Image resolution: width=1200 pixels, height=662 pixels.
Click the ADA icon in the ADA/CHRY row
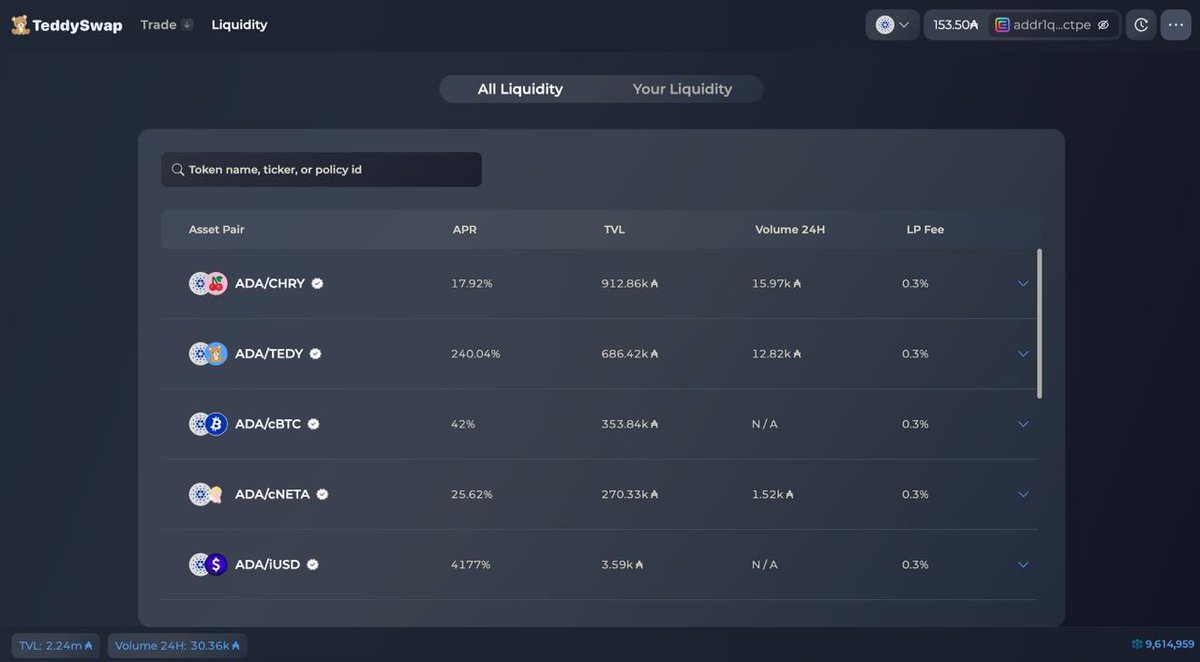coord(200,284)
